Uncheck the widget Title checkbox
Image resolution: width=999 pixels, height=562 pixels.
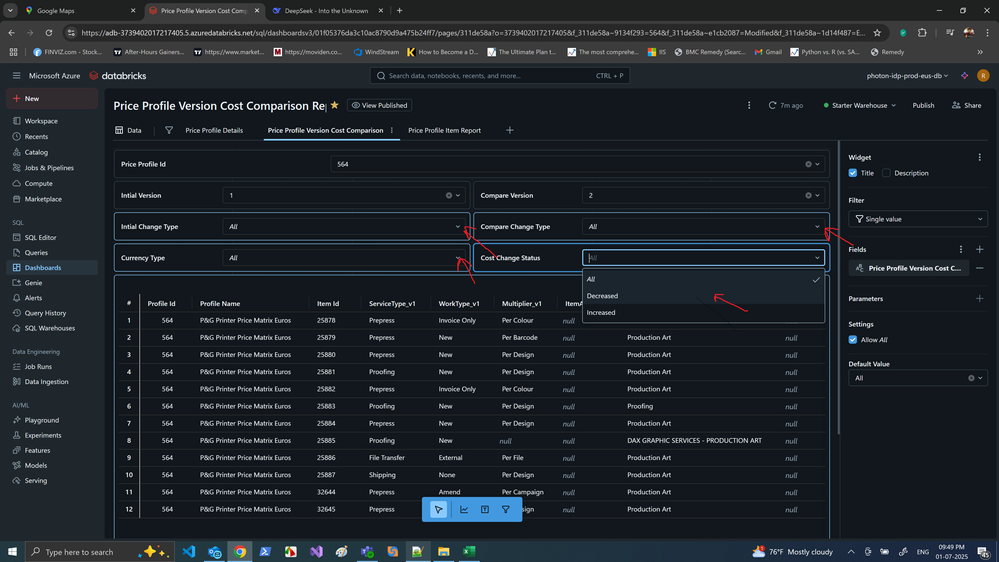pos(853,173)
